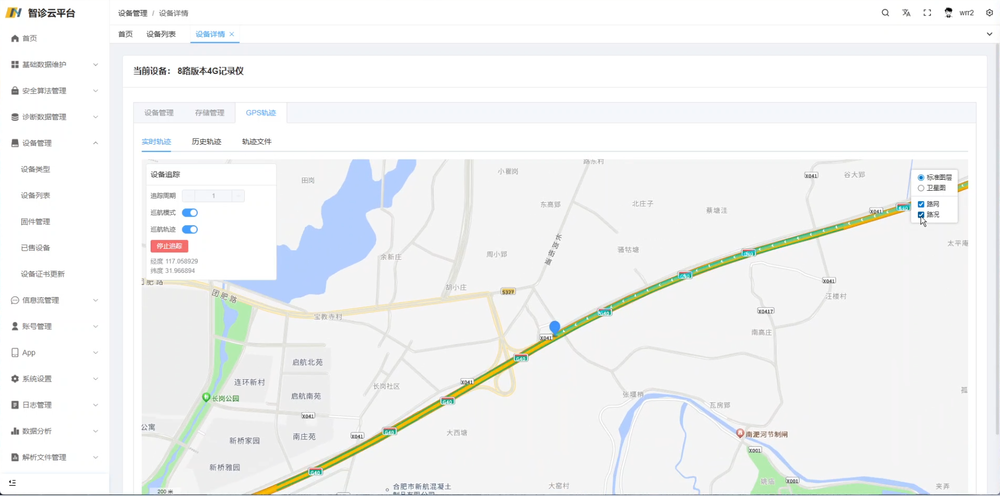The height and width of the screenshot is (496, 1000).
Task: Expand the 数据分析 menu chevron
Action: (96, 430)
